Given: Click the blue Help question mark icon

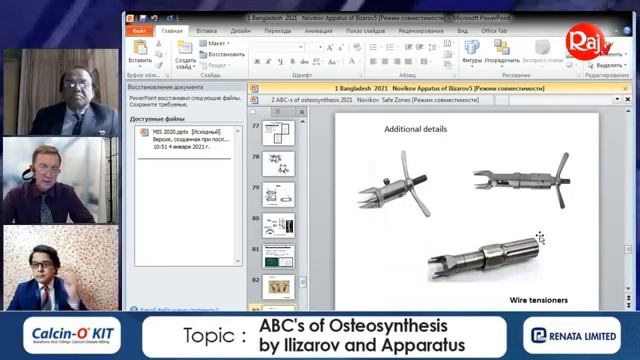Looking at the screenshot, I should pos(627,31).
